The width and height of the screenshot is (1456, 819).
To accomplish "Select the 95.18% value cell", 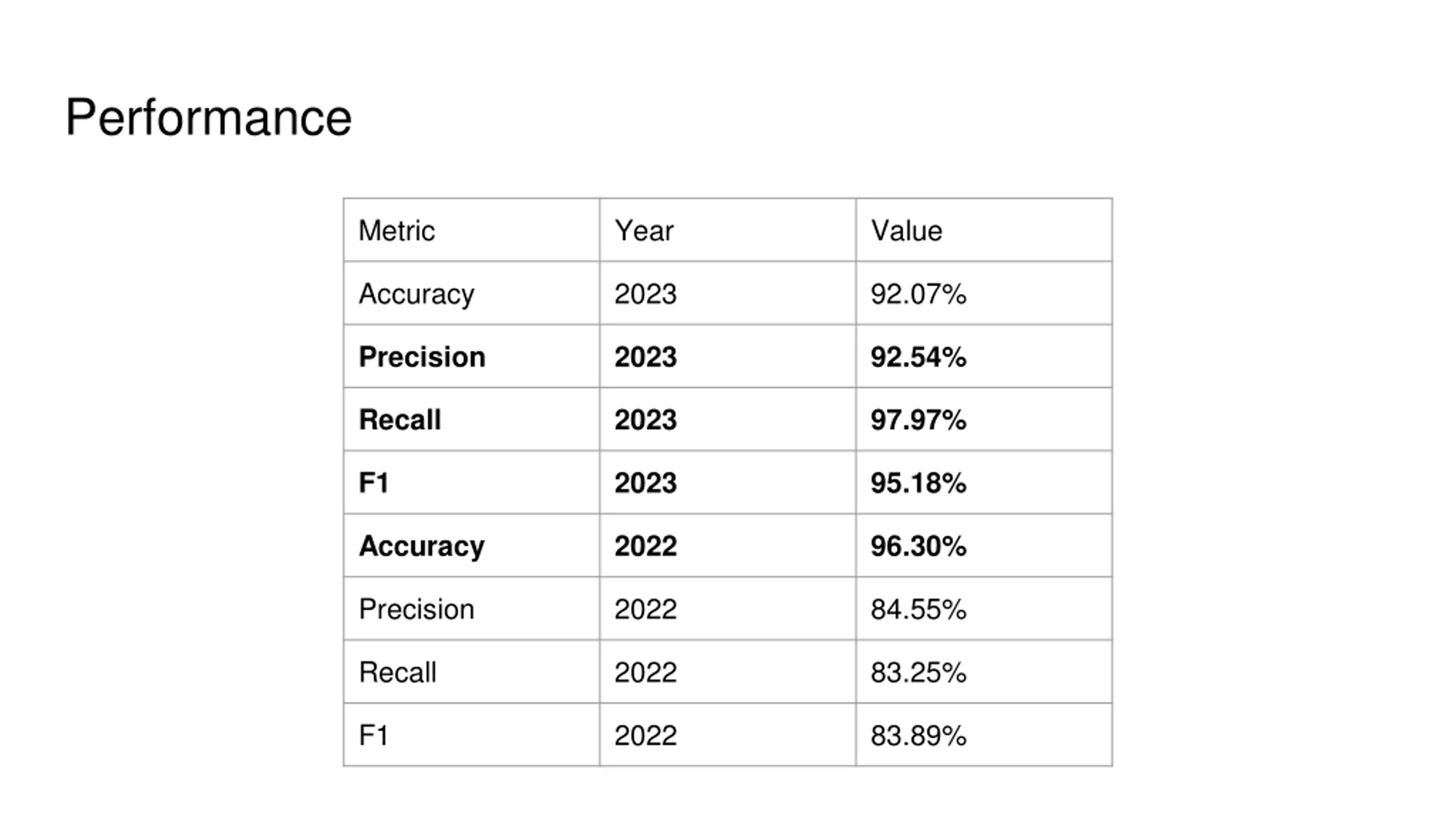I will 984,482.
